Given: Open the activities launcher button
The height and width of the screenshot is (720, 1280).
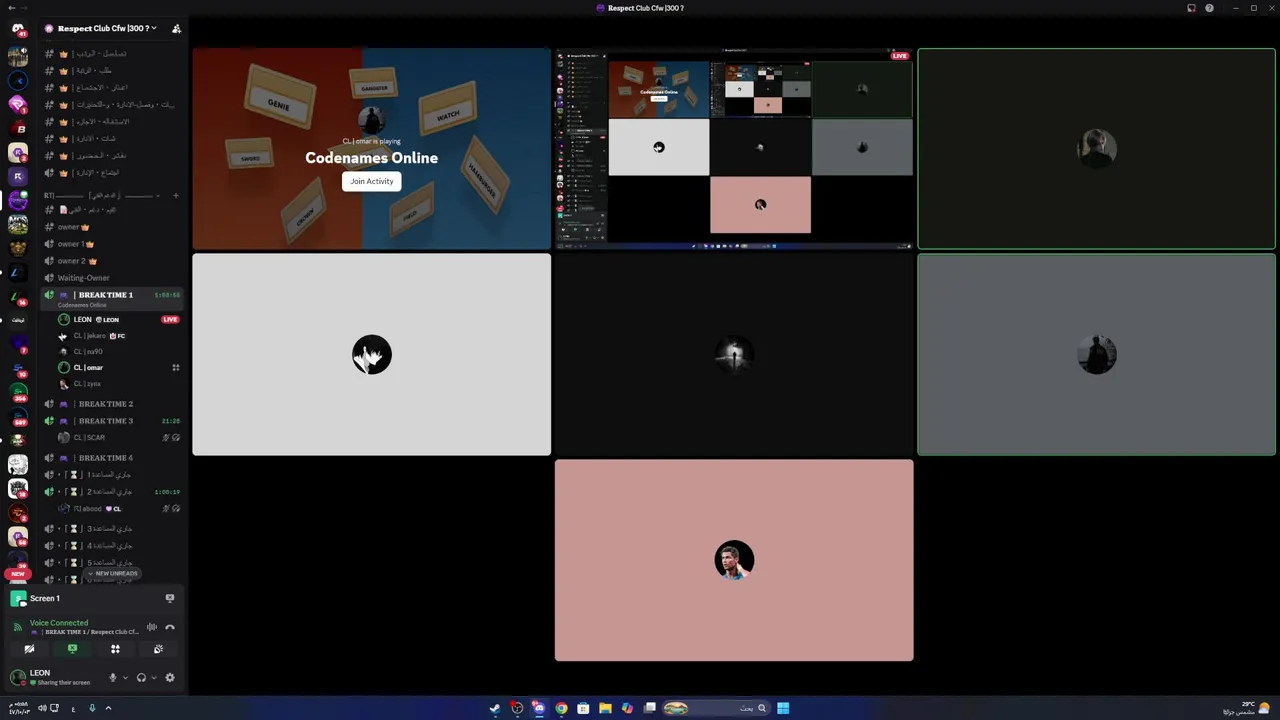Looking at the screenshot, I should (115, 649).
